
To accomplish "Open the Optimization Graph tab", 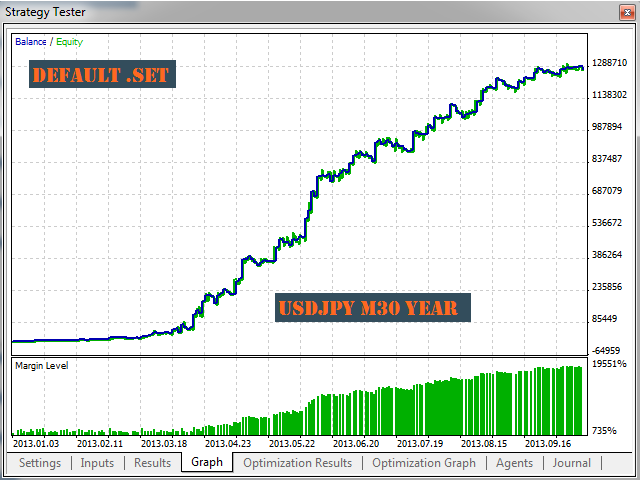I will coord(424,463).
